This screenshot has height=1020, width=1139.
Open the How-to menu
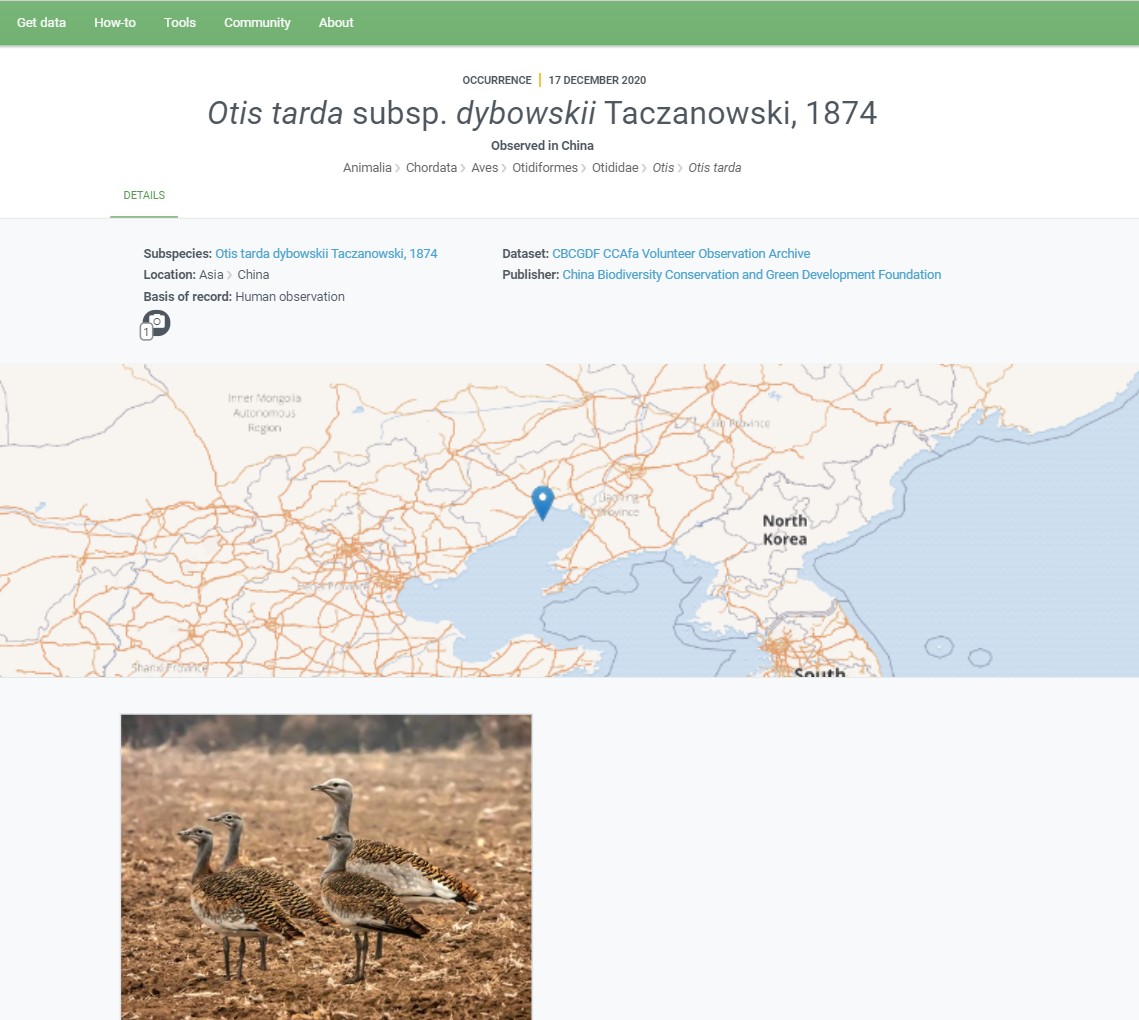[115, 23]
